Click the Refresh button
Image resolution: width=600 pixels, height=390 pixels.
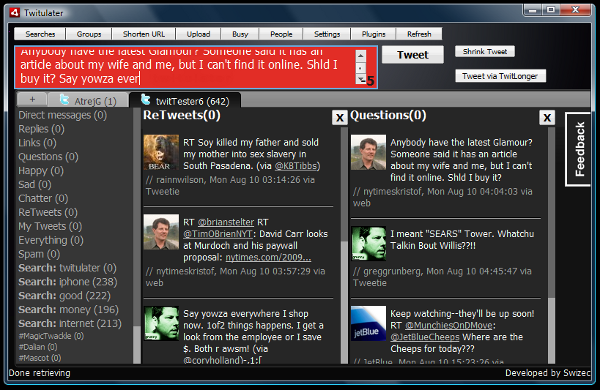click(x=419, y=34)
